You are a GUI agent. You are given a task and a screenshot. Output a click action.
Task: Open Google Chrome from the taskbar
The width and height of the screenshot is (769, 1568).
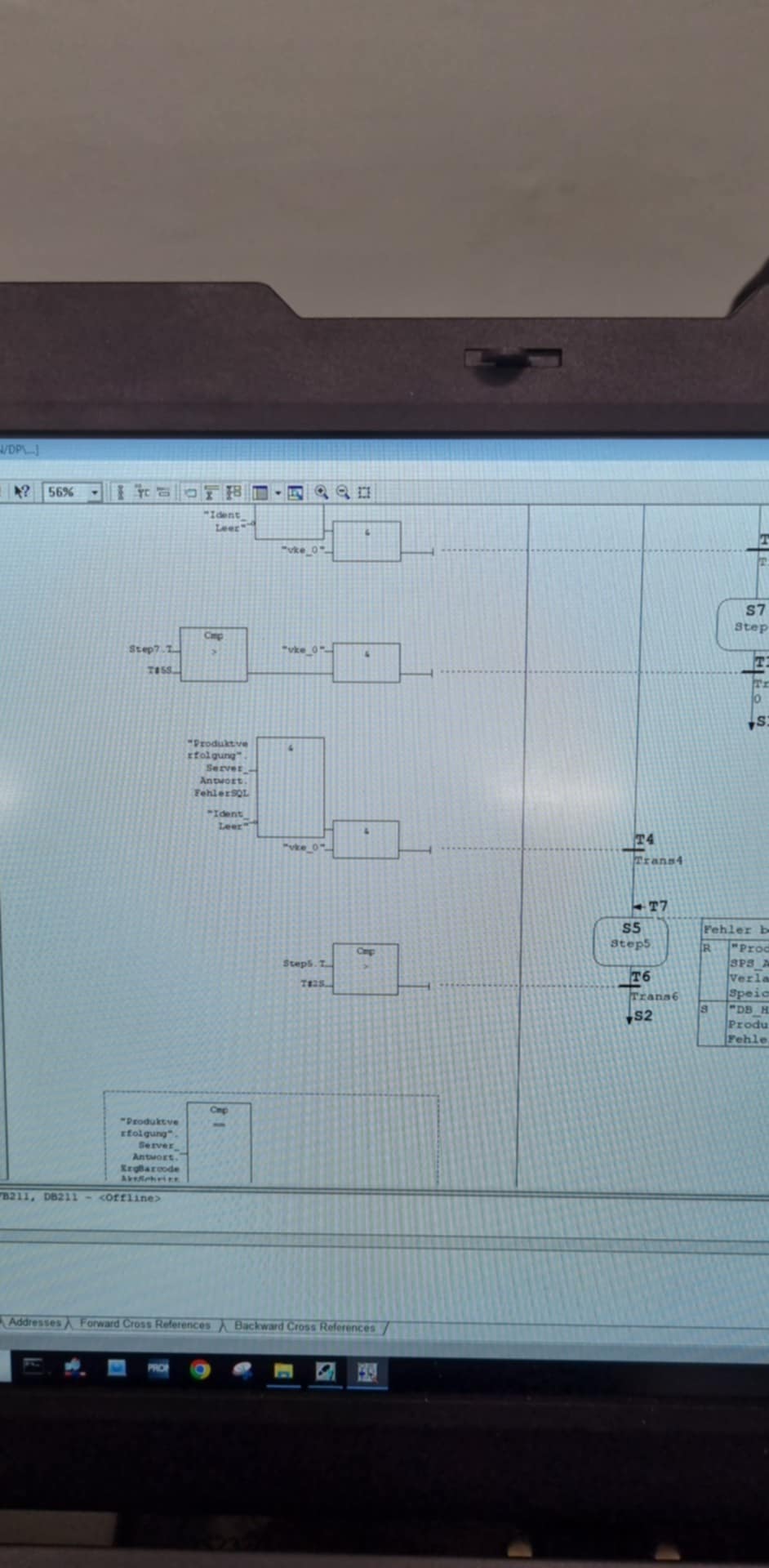tap(200, 1370)
